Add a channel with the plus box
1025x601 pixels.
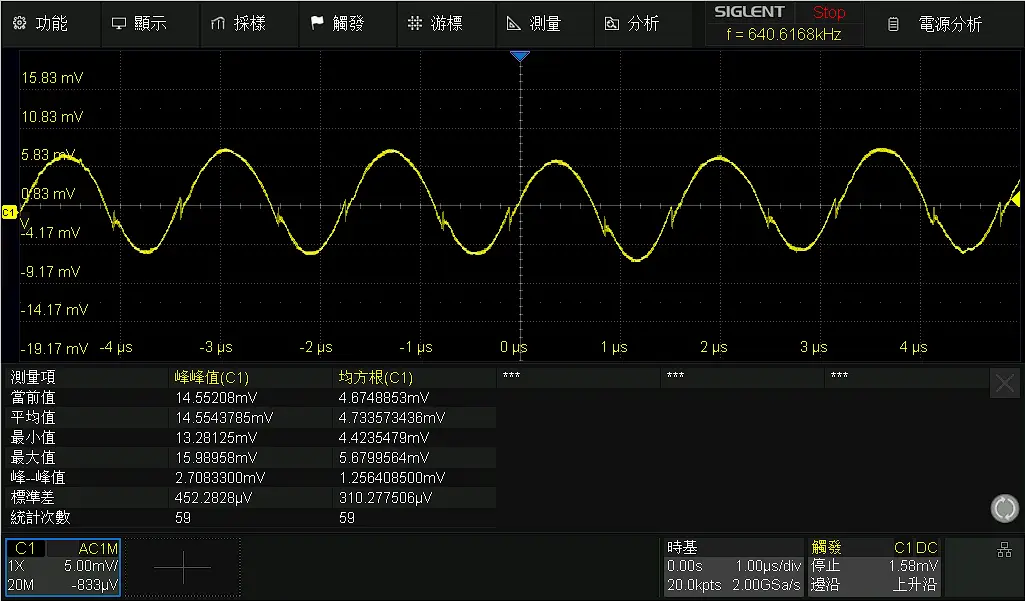click(x=183, y=567)
